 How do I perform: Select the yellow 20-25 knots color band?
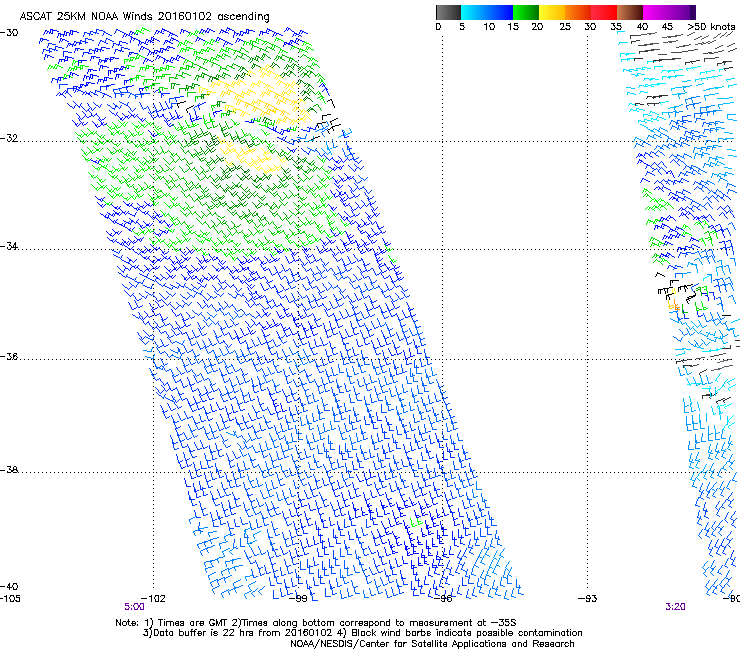(x=552, y=12)
